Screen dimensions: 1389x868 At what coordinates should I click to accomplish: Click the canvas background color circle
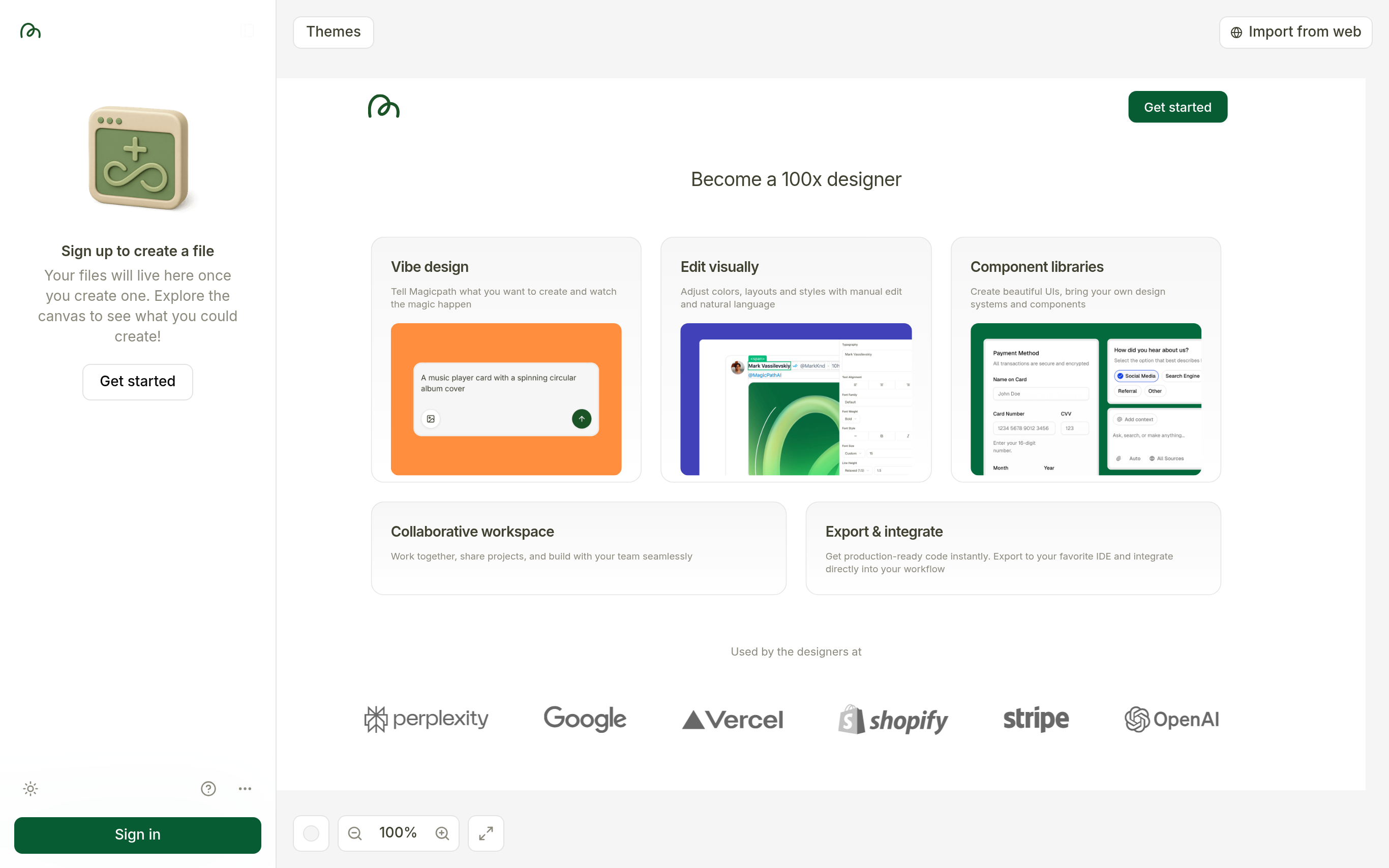[x=311, y=833]
